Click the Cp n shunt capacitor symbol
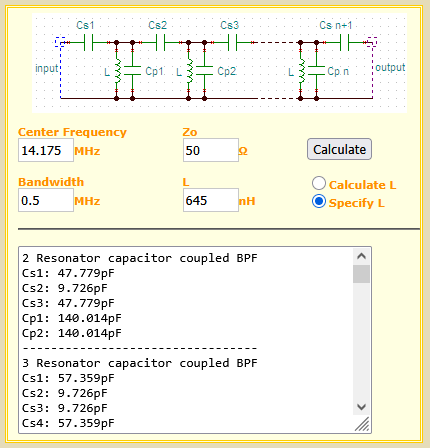Screen dimensions: 430x448 click(317, 71)
